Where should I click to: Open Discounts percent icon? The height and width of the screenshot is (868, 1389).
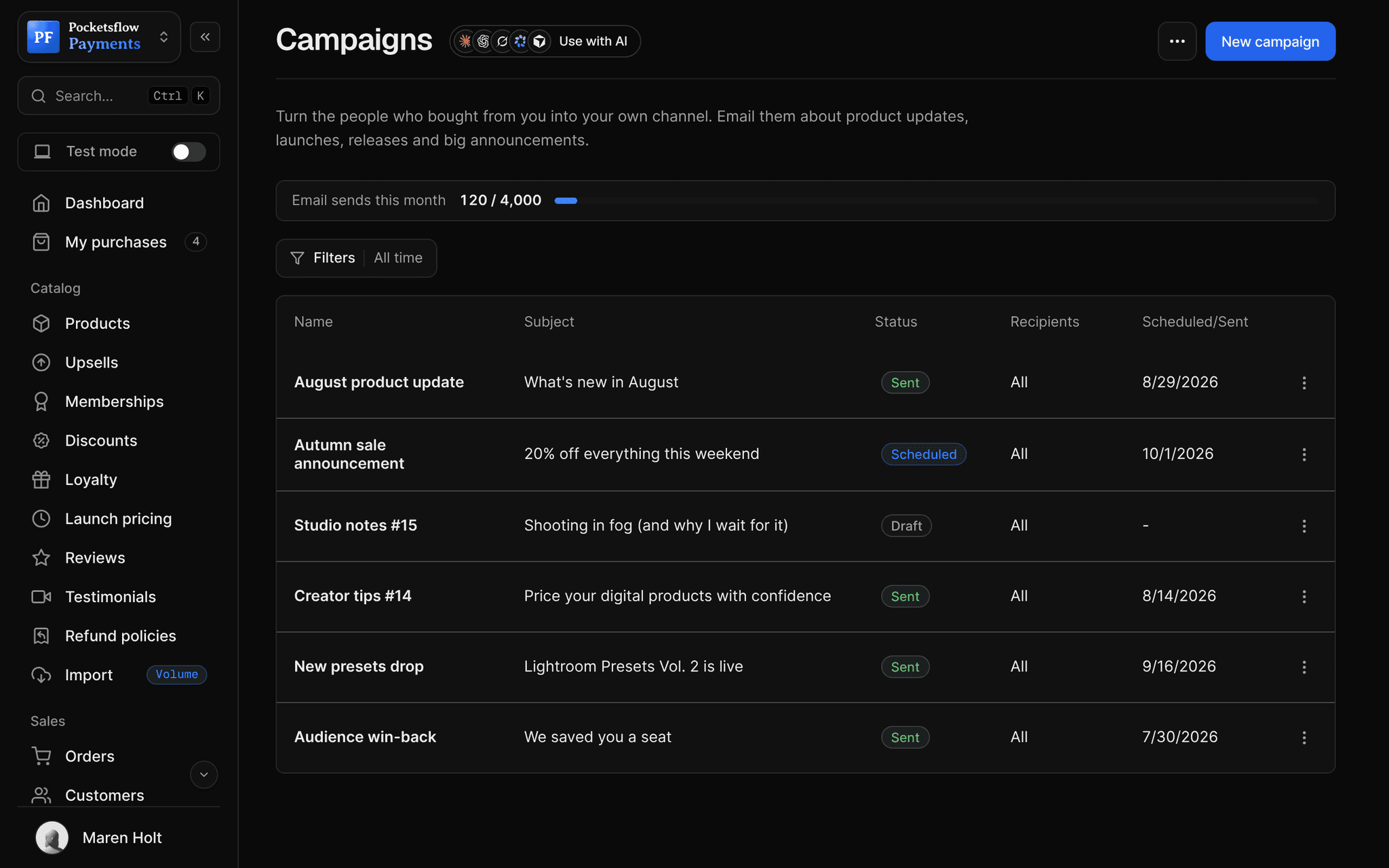[x=41, y=441]
